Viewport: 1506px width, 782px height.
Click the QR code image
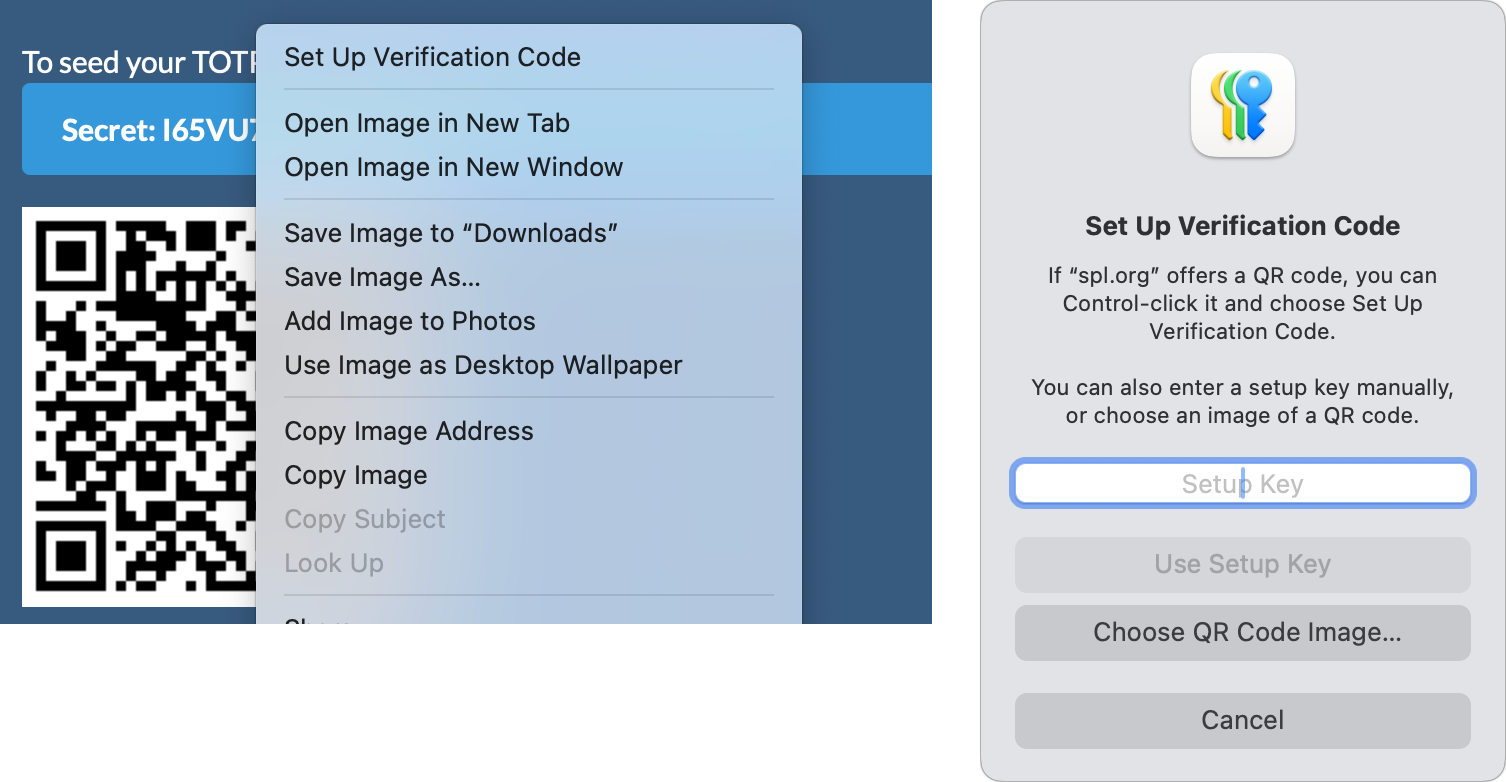click(140, 406)
